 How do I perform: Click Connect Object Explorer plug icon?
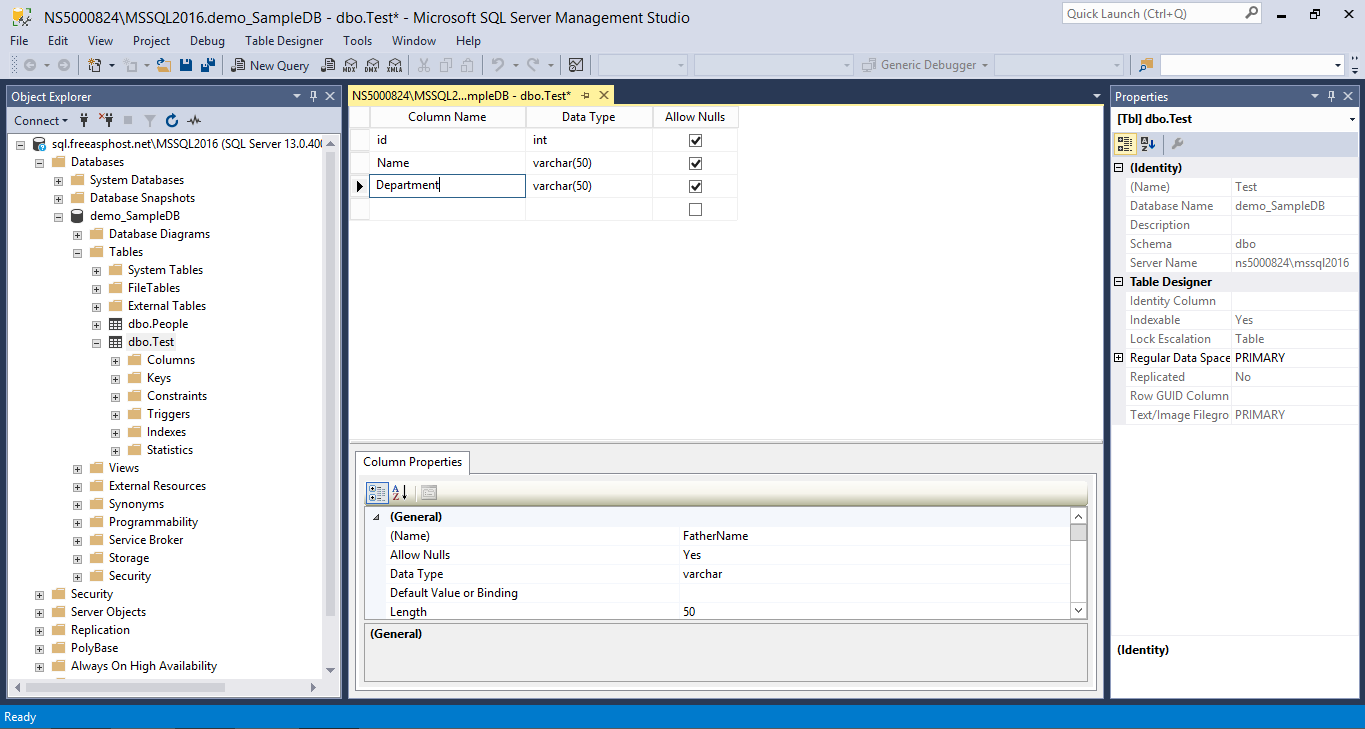84,120
